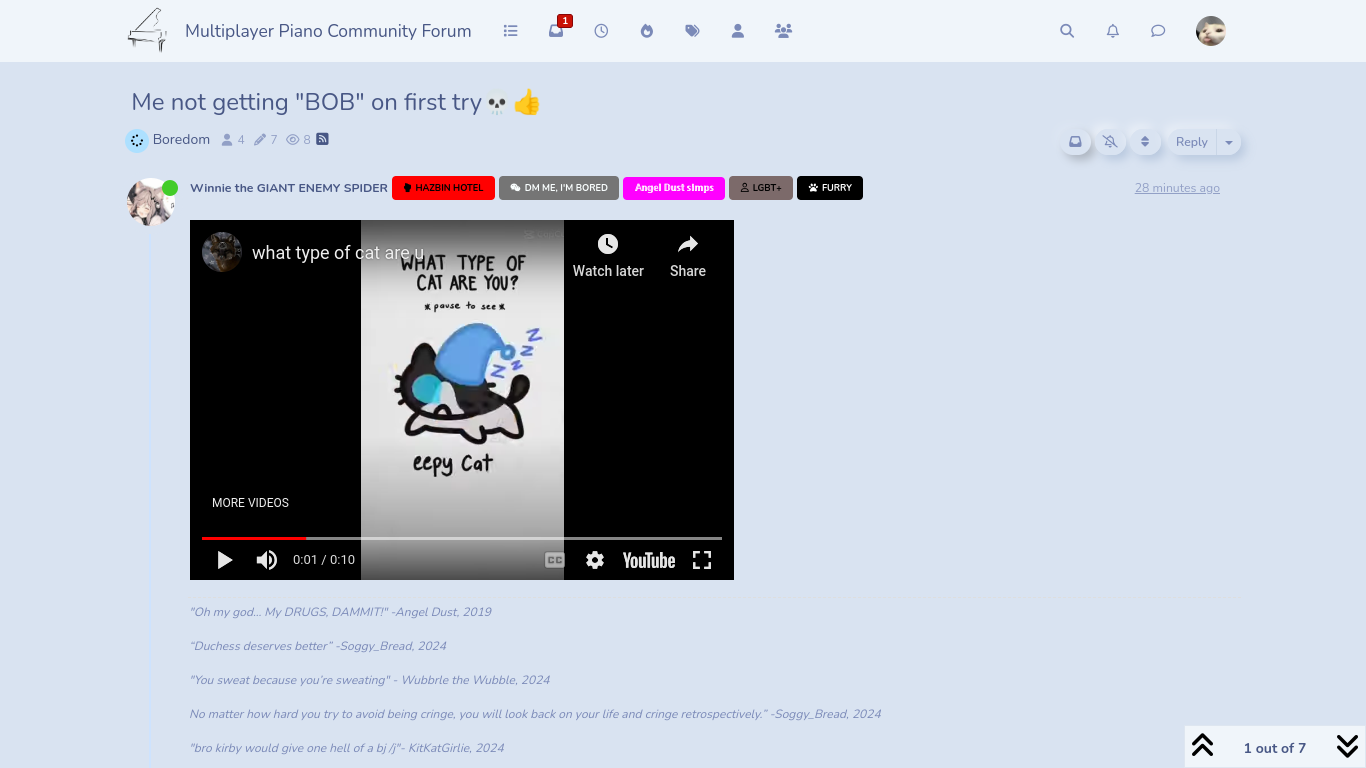Open the chat bubble icon
The image size is (1366, 768).
coord(1158,31)
